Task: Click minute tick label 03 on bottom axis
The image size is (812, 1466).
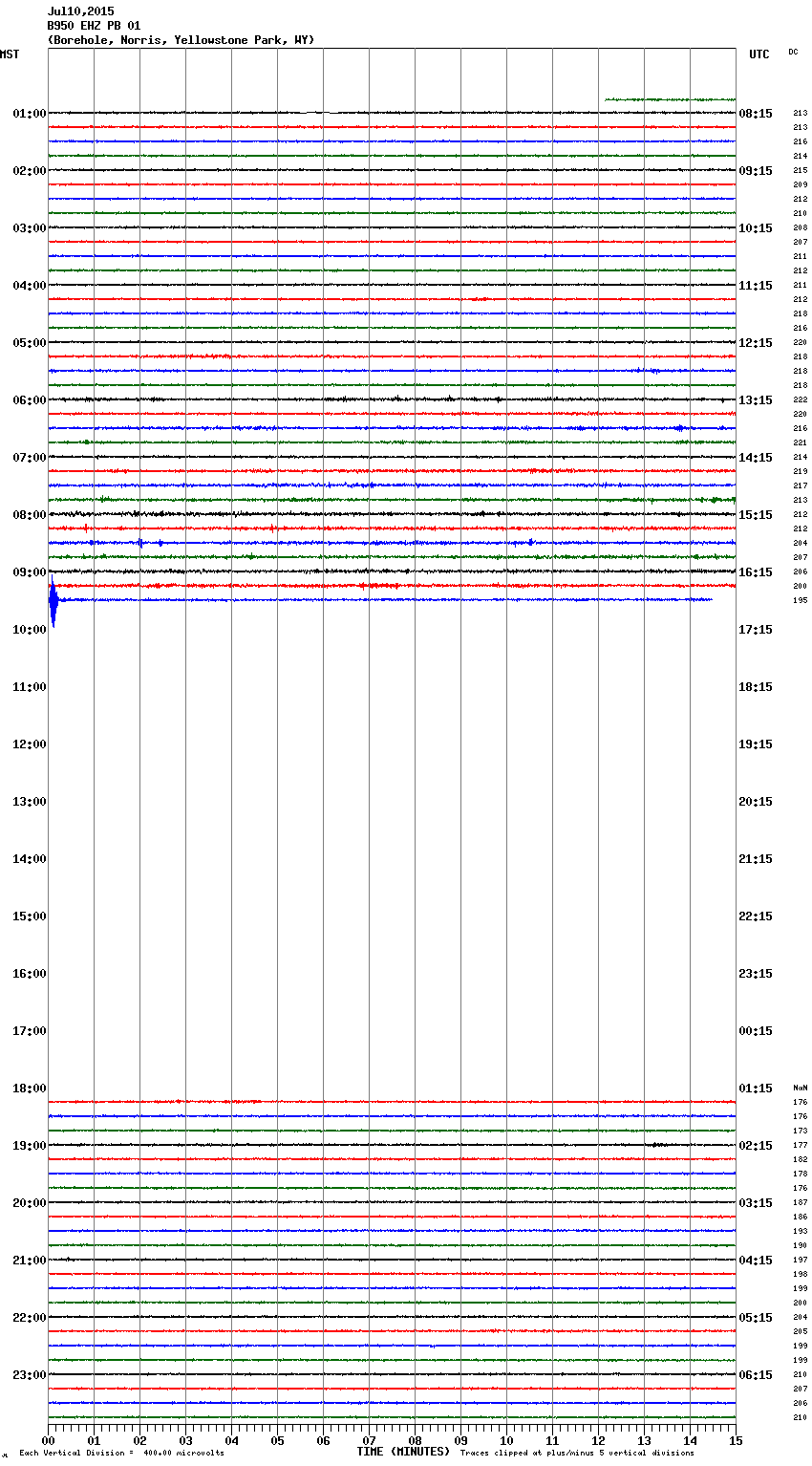Action: pyautogui.click(x=185, y=1440)
